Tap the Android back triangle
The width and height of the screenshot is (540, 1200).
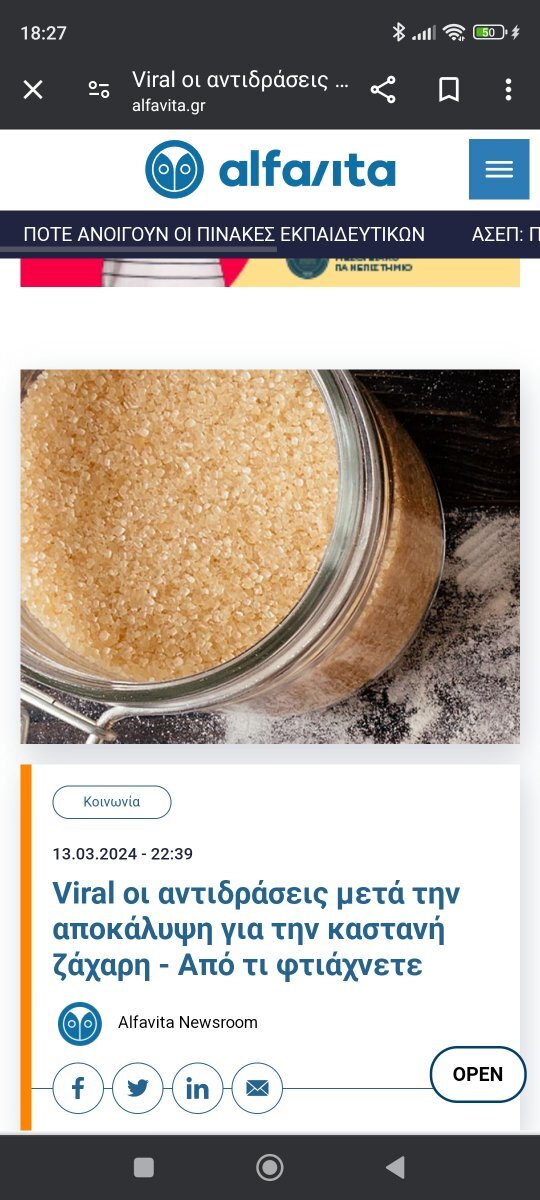395,1167
